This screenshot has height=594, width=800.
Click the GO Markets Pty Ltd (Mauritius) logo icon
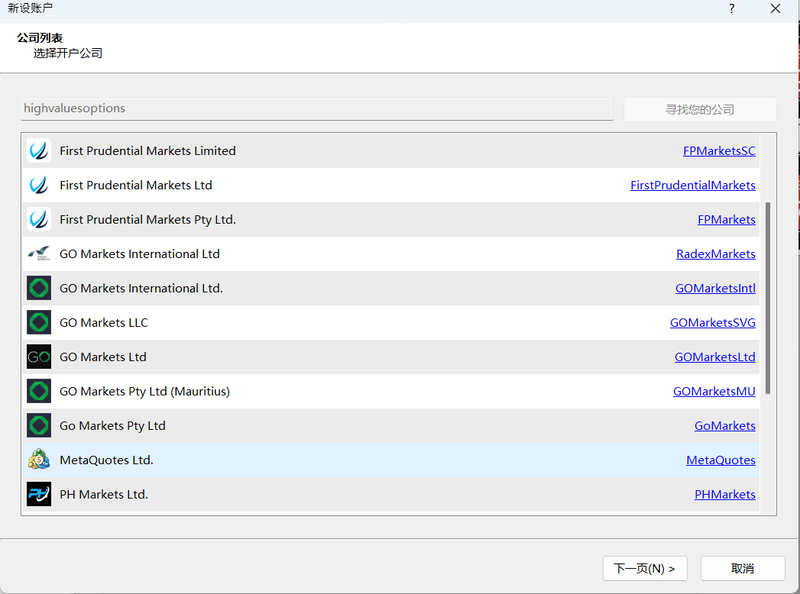39,391
